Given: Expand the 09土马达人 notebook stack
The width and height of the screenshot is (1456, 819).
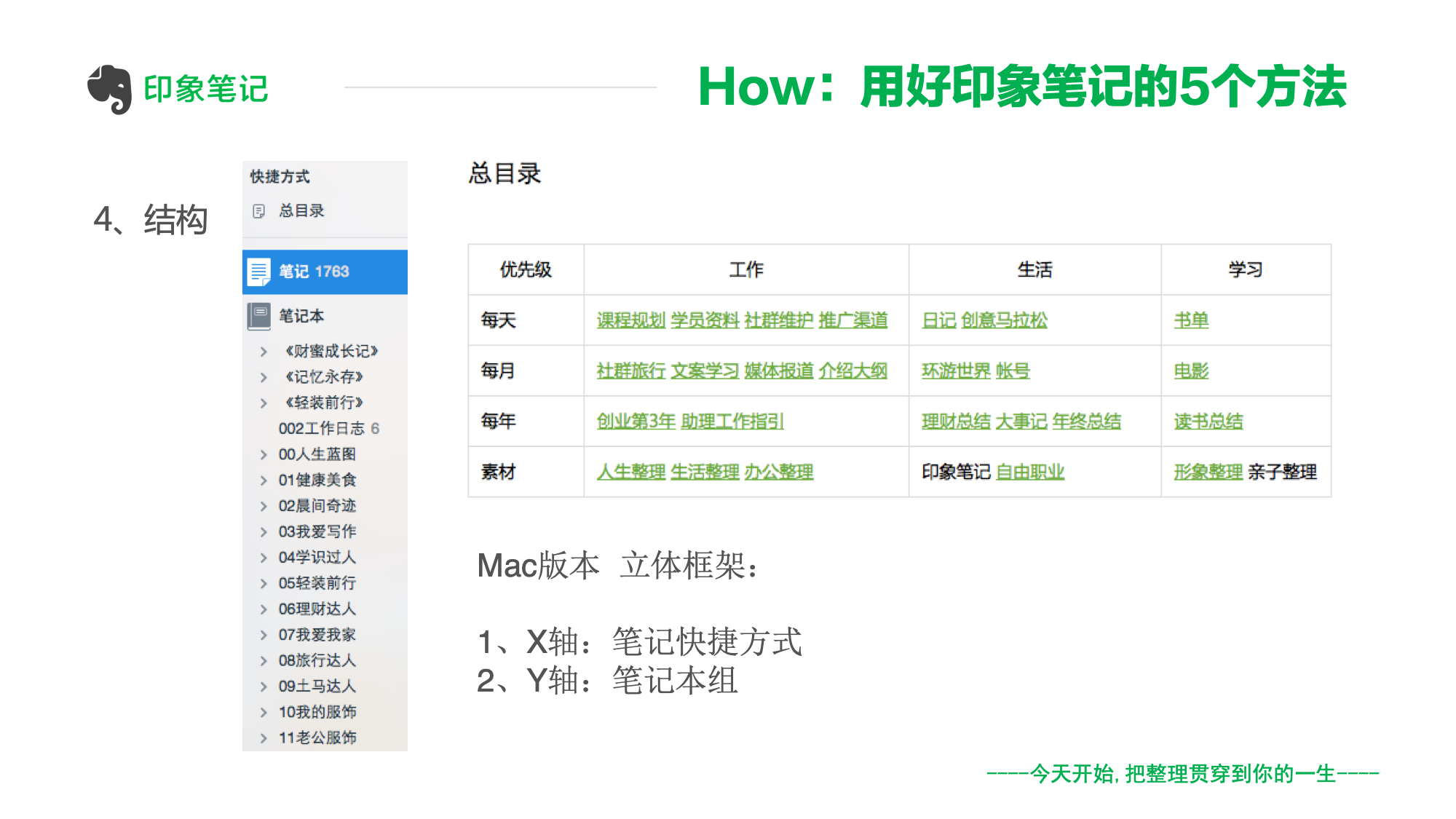Looking at the screenshot, I should pos(264,687).
